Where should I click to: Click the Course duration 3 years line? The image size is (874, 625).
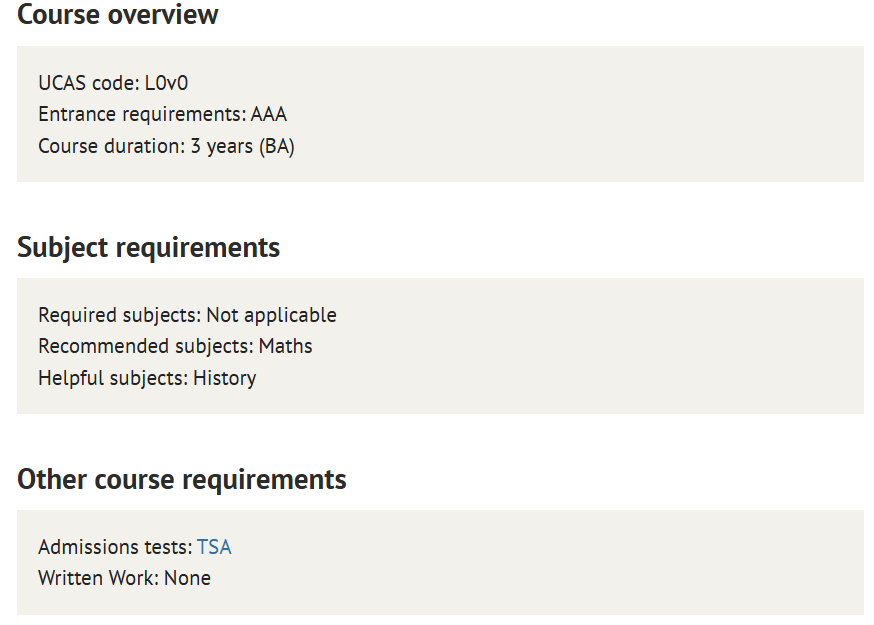pos(166,146)
